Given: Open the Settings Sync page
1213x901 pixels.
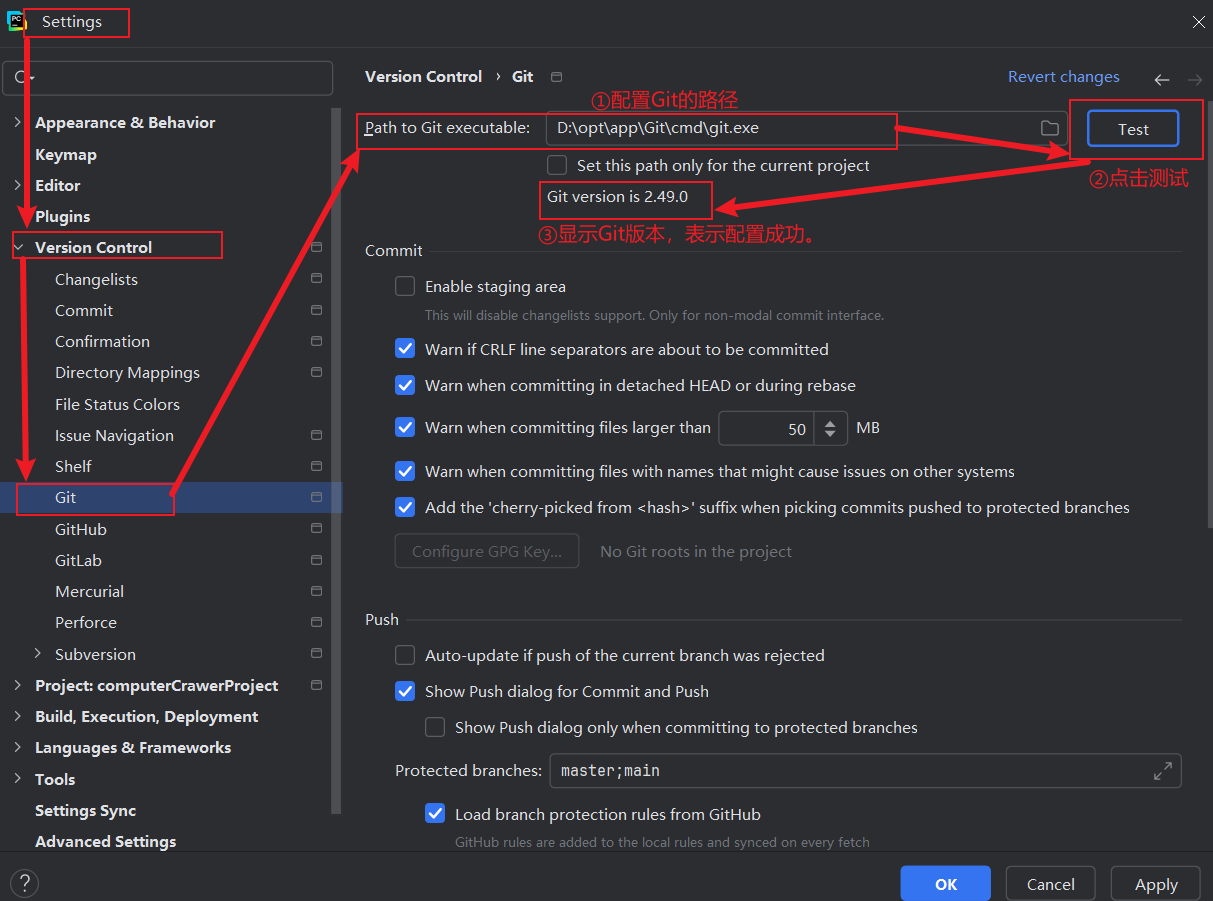Looking at the screenshot, I should click(85, 810).
